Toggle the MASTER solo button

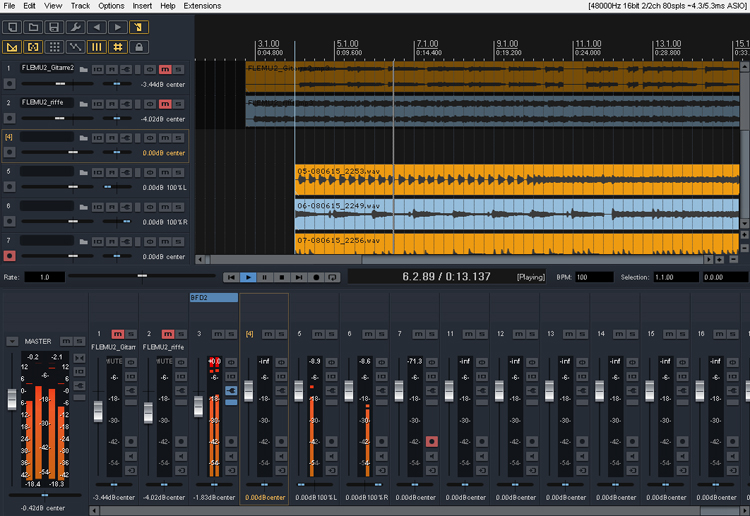pos(79,341)
